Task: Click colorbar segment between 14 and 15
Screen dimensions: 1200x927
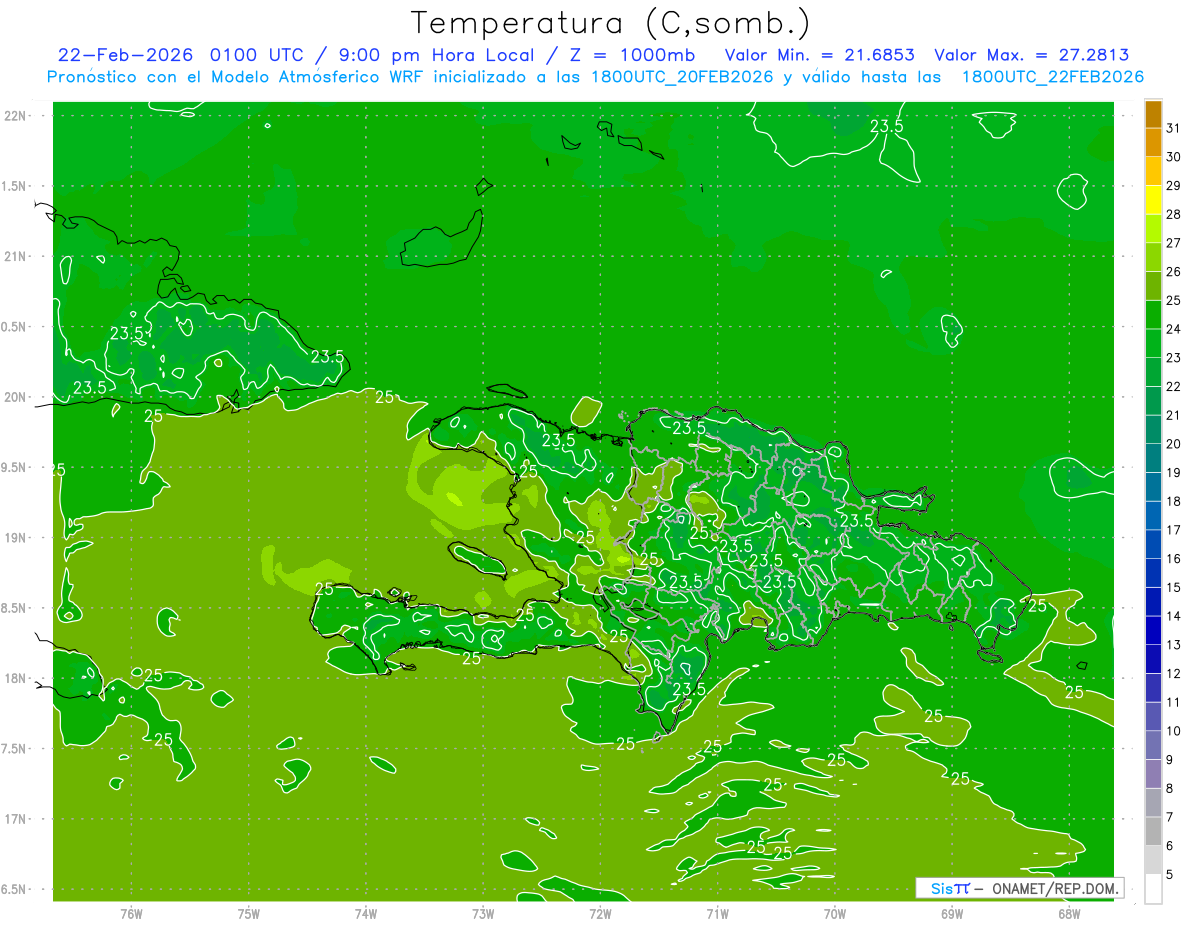Action: [x=1153, y=601]
